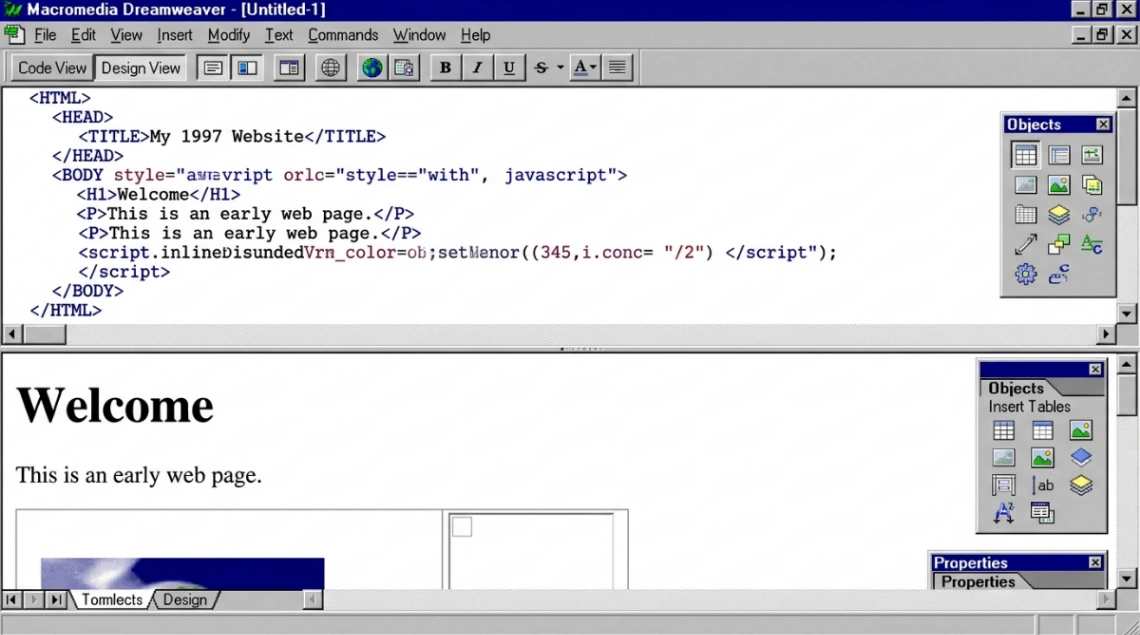Viewport: 1140px width, 635px height.
Task: Choose the split code and design view toolbar icon
Action: point(247,67)
